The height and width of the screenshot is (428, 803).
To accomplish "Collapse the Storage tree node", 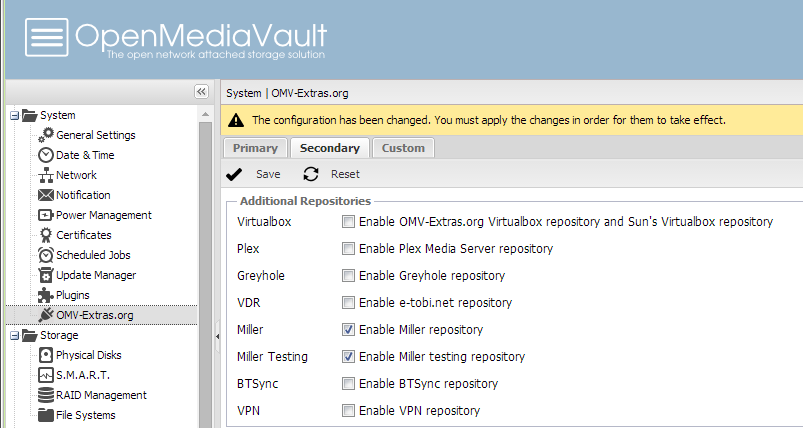I will [15, 335].
